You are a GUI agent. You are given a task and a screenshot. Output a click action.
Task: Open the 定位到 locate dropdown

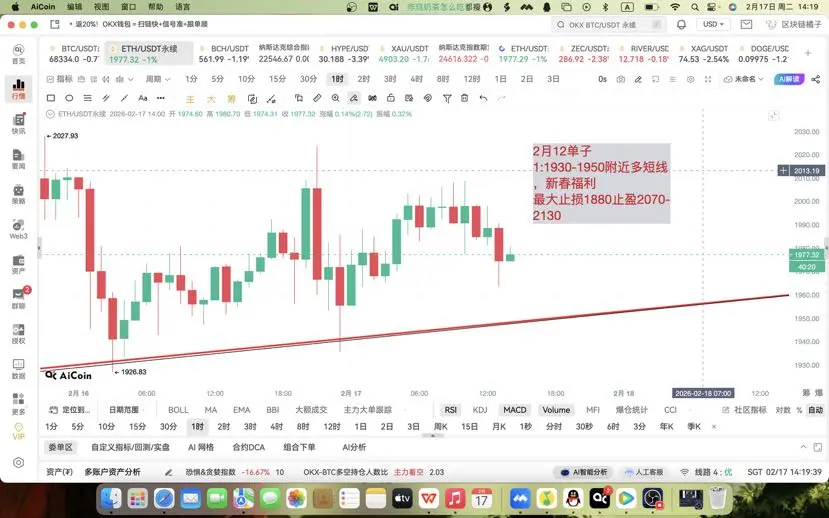point(70,410)
